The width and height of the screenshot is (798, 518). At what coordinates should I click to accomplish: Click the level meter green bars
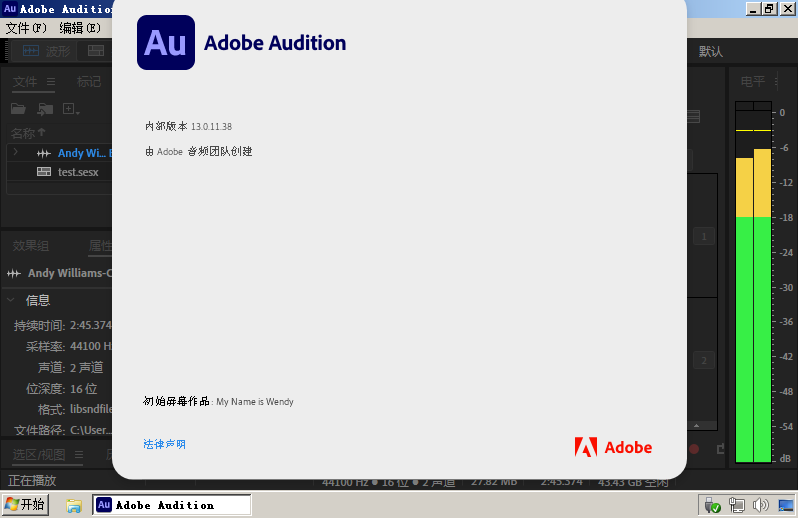(753, 339)
